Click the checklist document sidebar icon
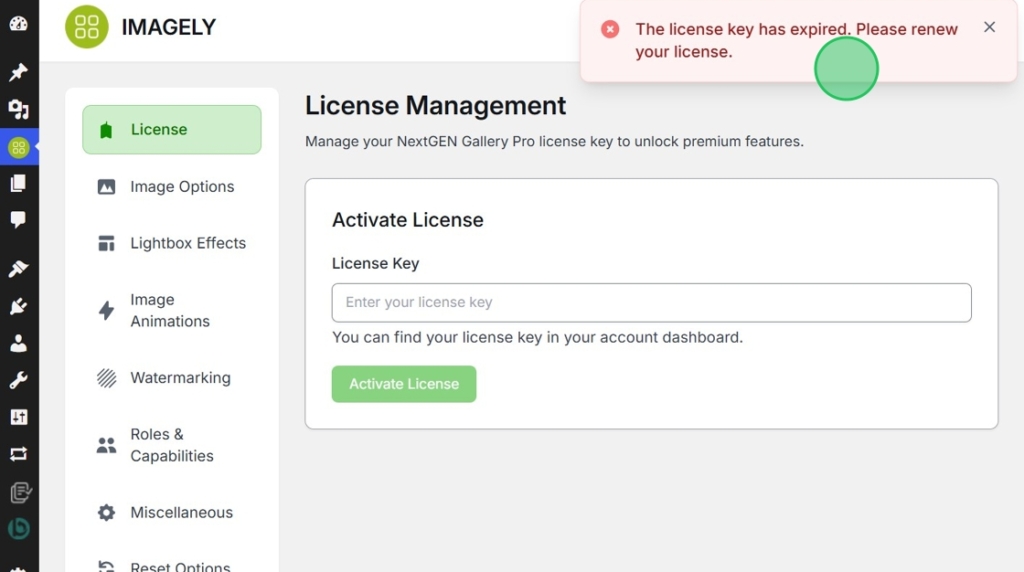This screenshot has width=1024, height=572. coord(20,492)
